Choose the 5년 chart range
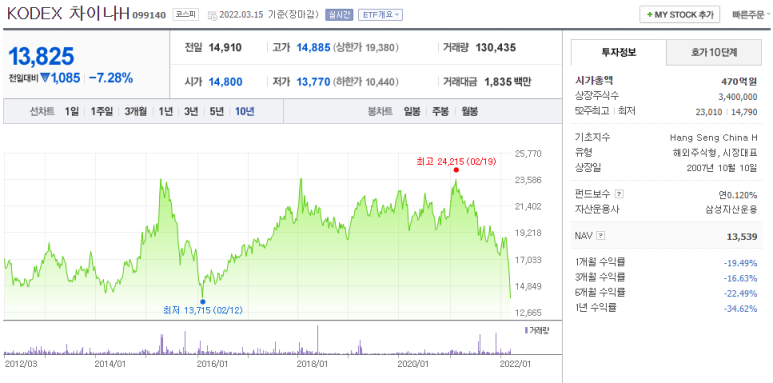This screenshot has width=773, height=383. tap(216, 111)
